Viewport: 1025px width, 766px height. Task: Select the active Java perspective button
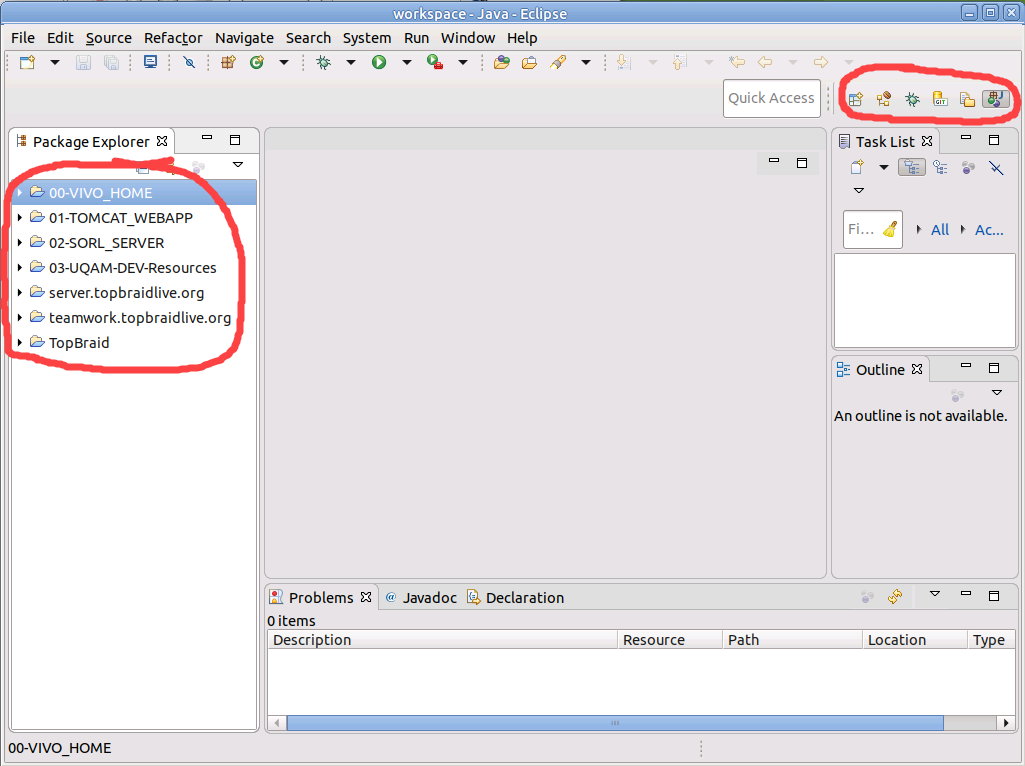coord(996,99)
